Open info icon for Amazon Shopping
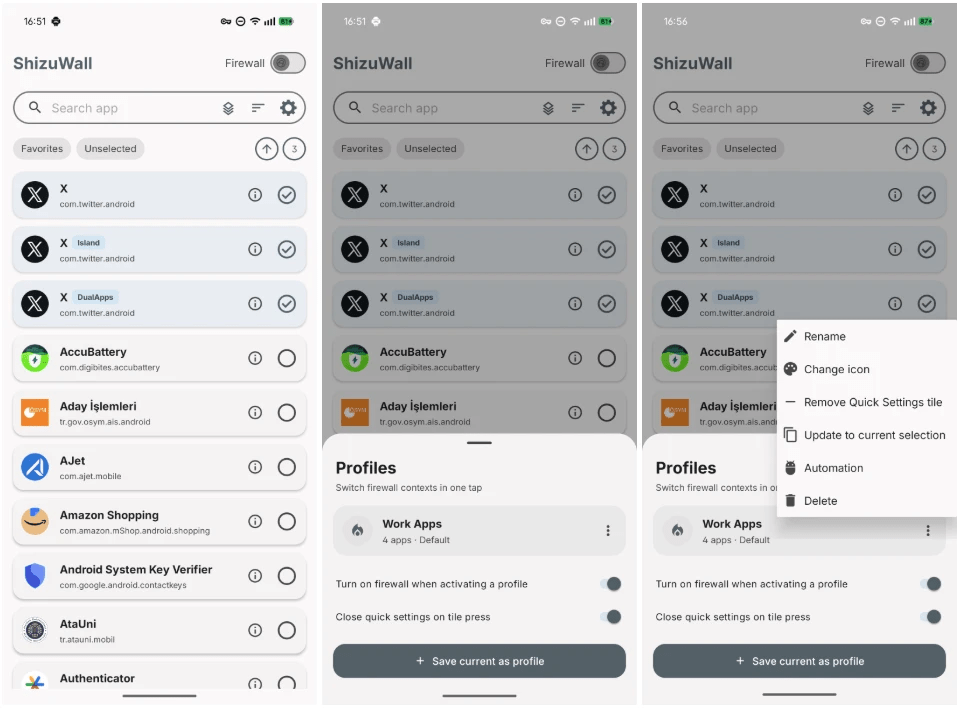 255,521
